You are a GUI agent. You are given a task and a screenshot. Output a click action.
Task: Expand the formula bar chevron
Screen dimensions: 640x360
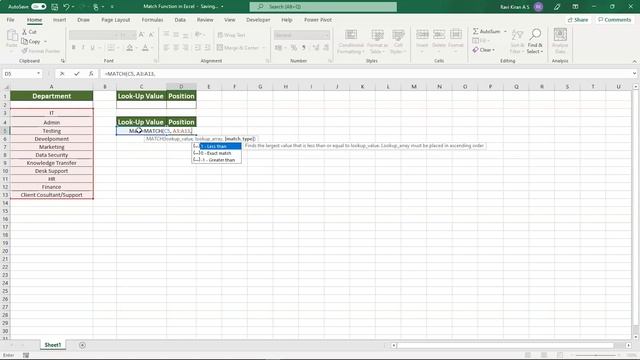pos(634,73)
